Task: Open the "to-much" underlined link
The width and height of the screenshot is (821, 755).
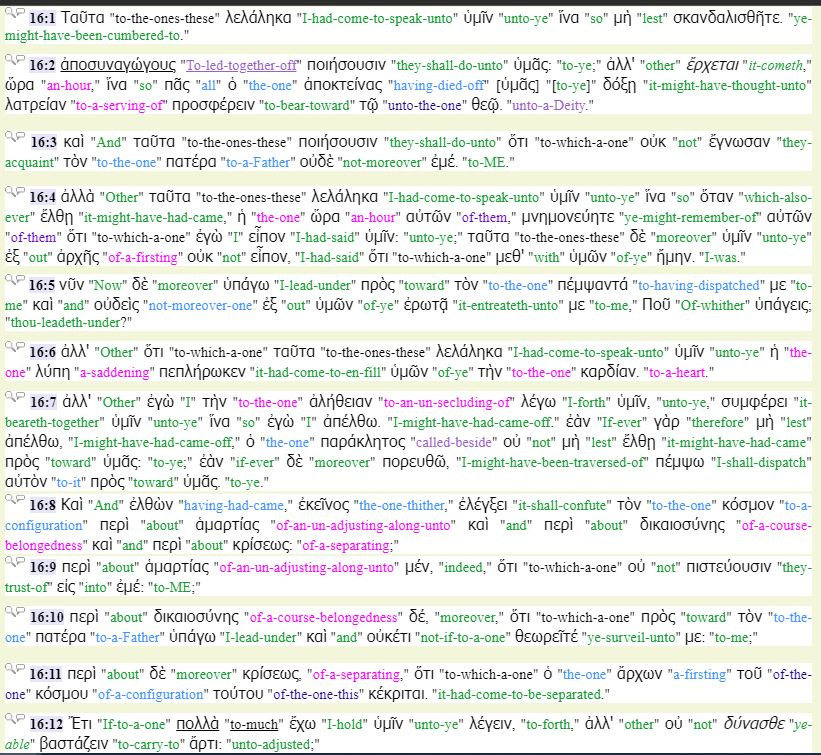Action: click(254, 725)
